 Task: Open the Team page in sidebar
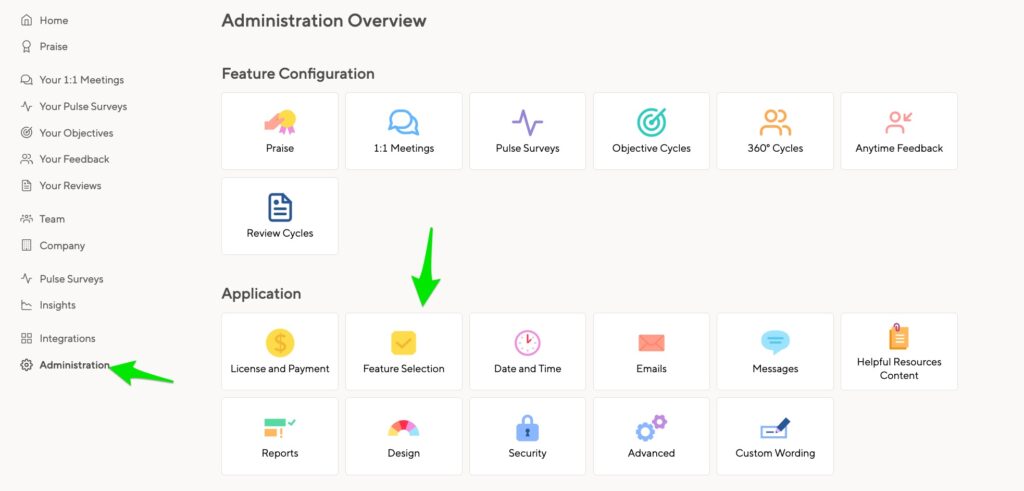point(52,219)
